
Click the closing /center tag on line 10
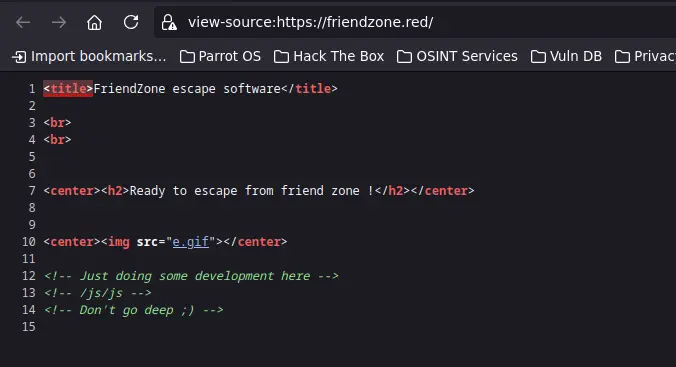pyautogui.click(x=255, y=242)
